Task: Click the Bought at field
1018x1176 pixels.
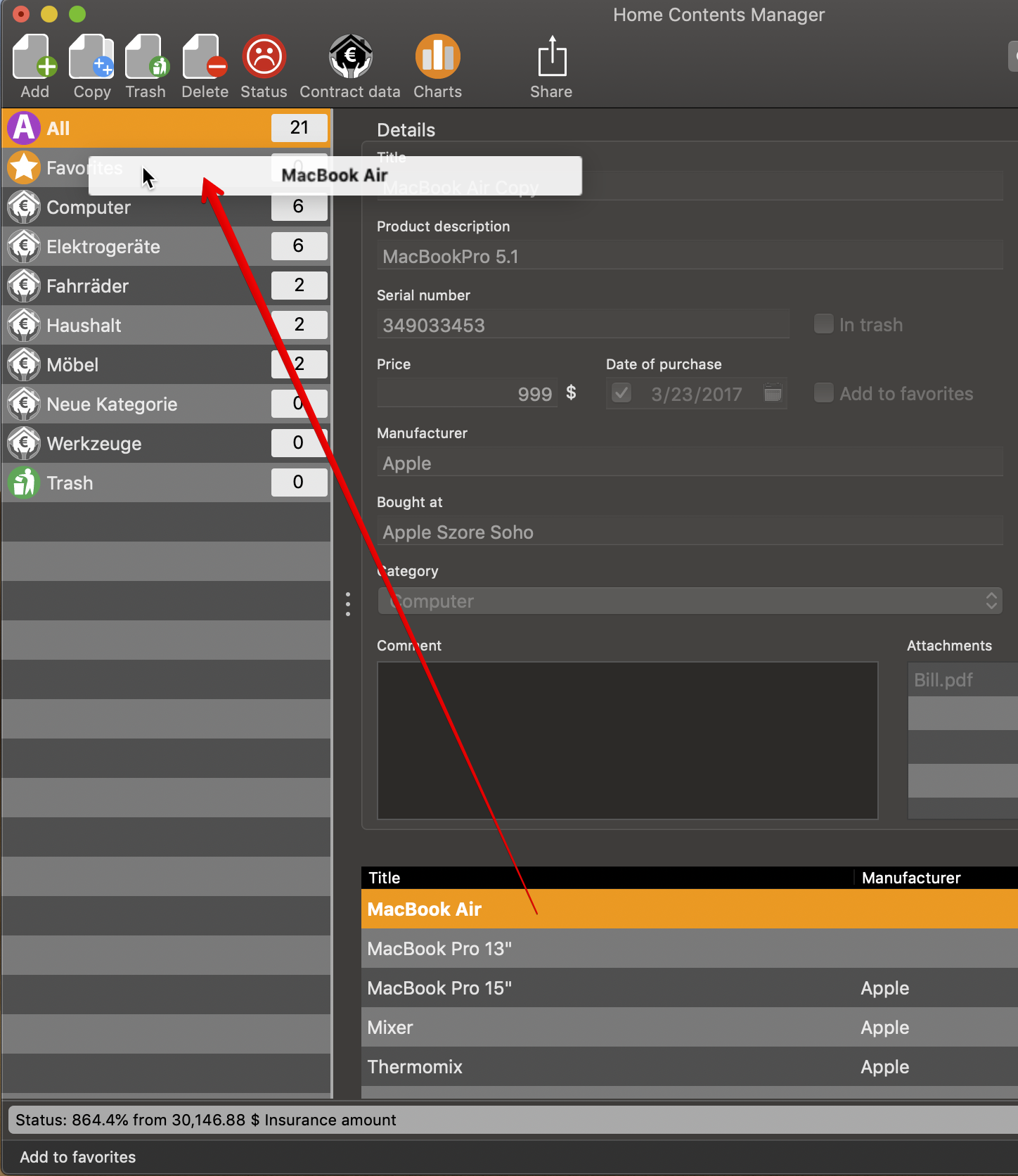Action: 690,532
